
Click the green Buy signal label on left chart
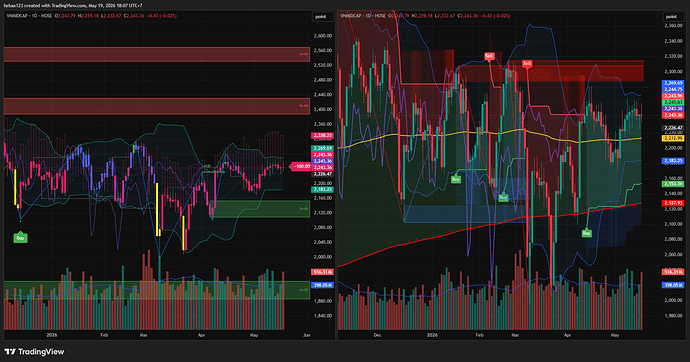point(20,238)
